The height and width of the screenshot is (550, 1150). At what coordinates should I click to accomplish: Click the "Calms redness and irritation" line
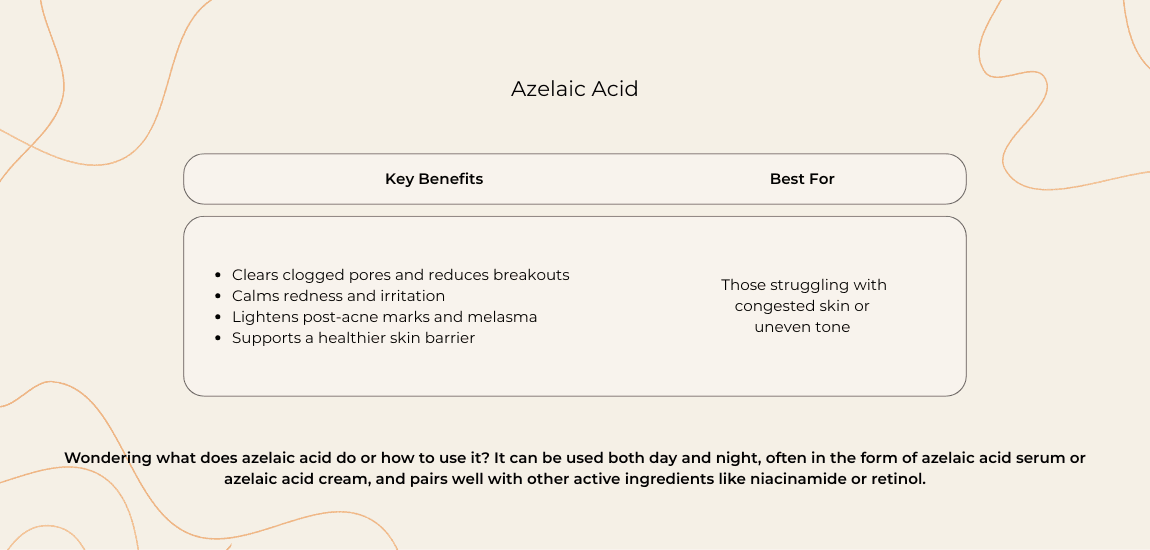point(338,296)
